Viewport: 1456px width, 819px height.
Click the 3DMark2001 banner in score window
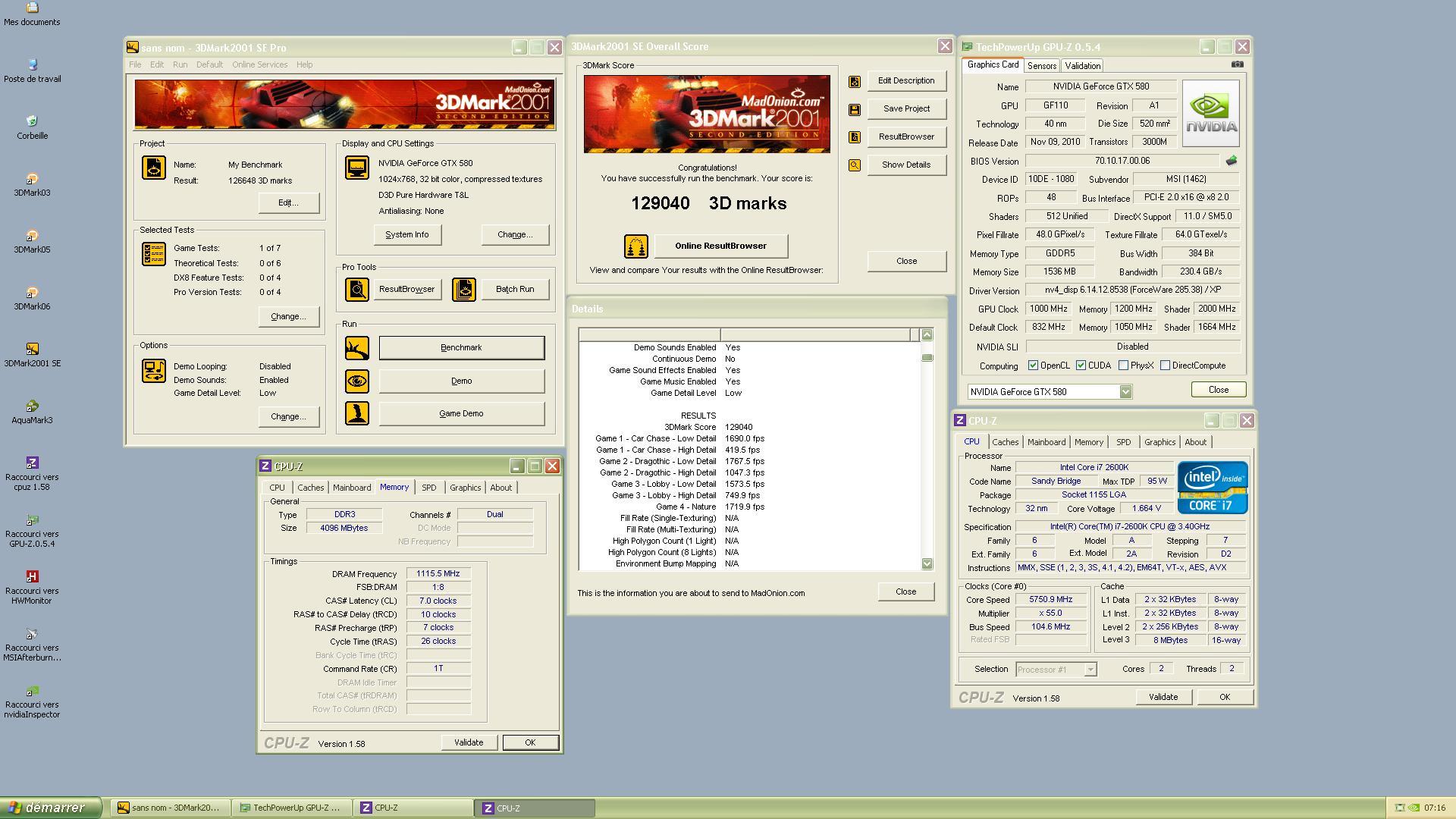[x=707, y=114]
